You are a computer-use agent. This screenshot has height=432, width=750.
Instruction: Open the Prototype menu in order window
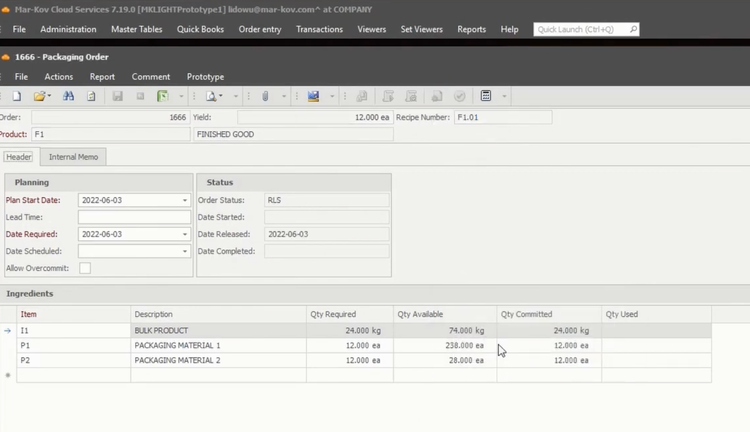tap(205, 77)
